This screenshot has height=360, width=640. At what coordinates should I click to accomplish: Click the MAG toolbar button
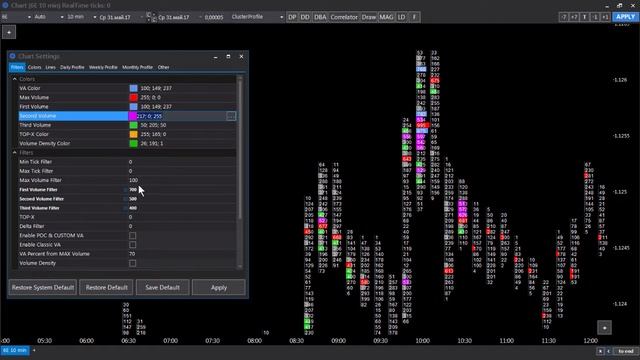[386, 17]
